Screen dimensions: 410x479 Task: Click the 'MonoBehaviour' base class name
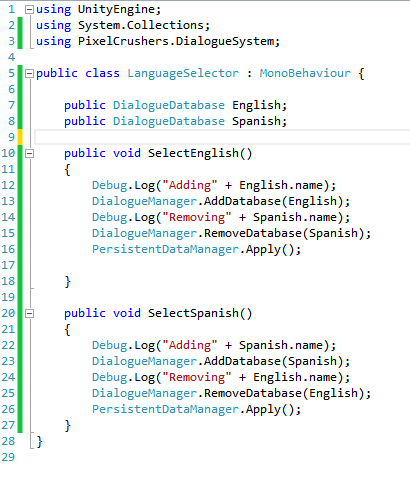coord(305,73)
